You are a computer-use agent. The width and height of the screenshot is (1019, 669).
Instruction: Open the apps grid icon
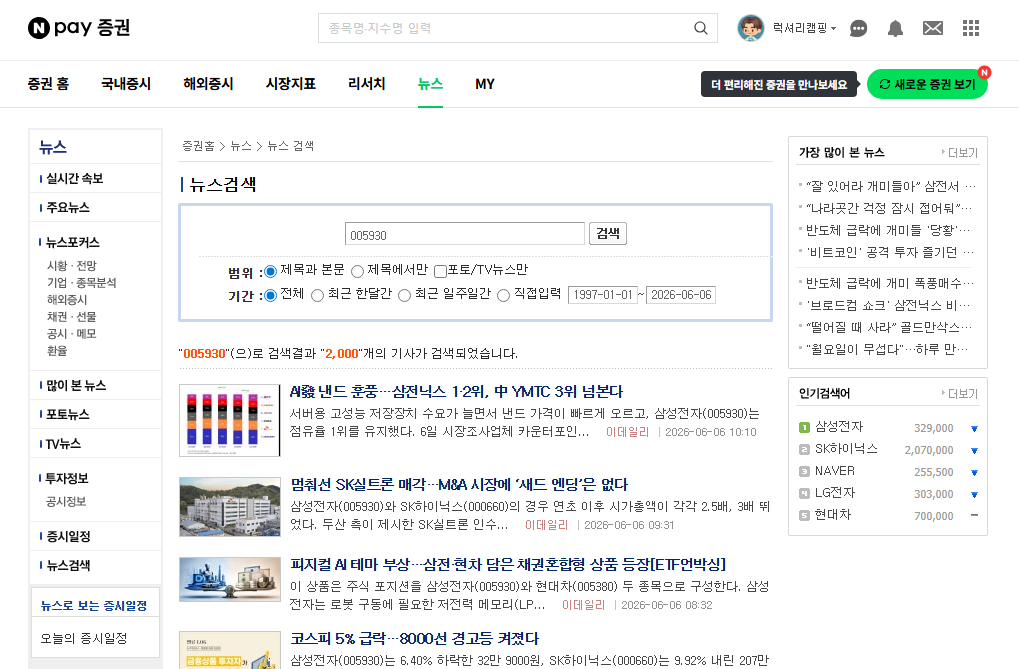click(x=971, y=28)
